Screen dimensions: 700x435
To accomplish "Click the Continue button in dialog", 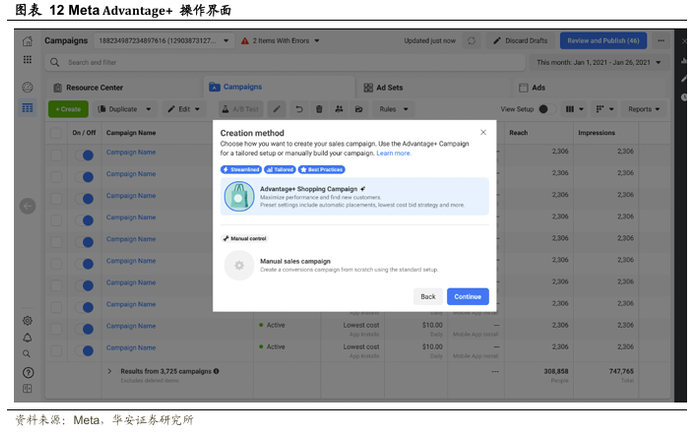I will point(468,297).
